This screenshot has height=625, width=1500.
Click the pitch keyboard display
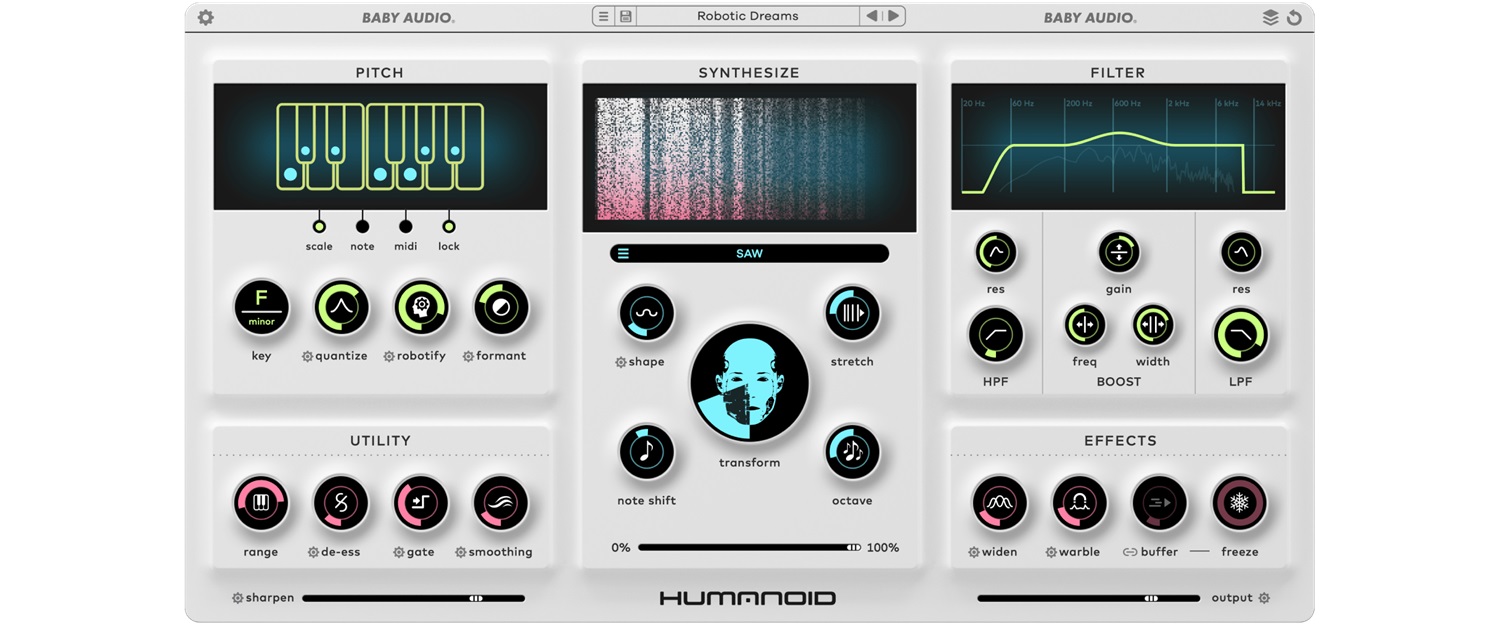380,146
